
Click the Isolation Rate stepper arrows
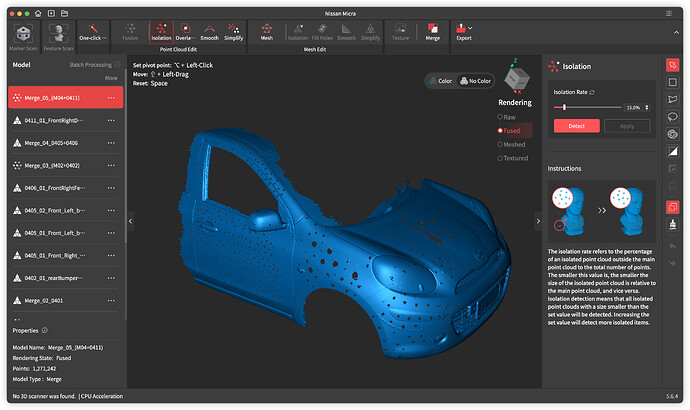click(x=647, y=107)
